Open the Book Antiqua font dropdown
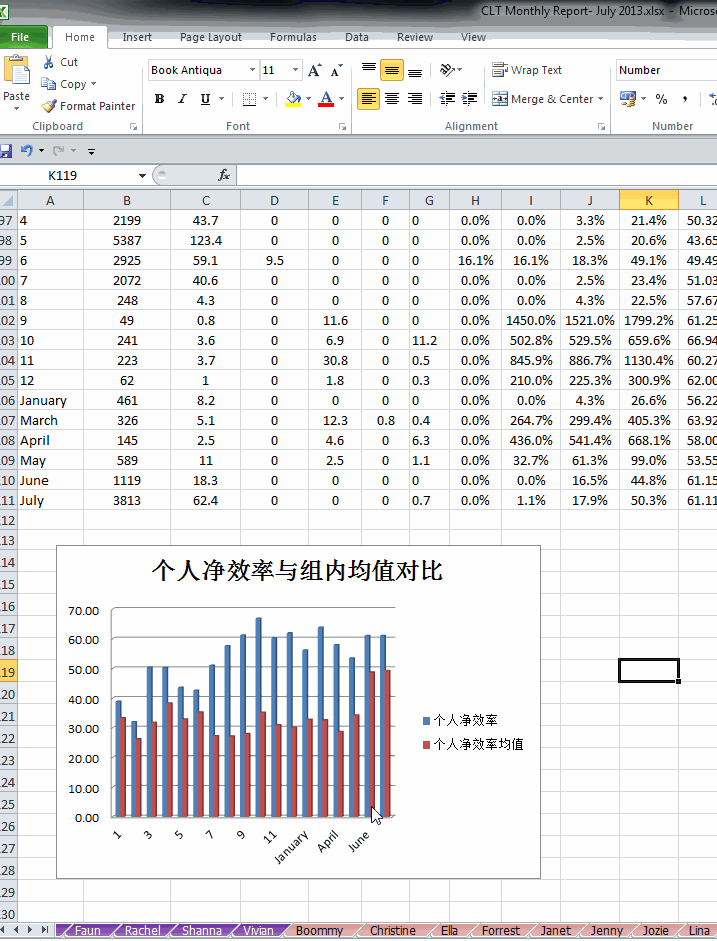Viewport: 717px width, 941px height. click(253, 70)
